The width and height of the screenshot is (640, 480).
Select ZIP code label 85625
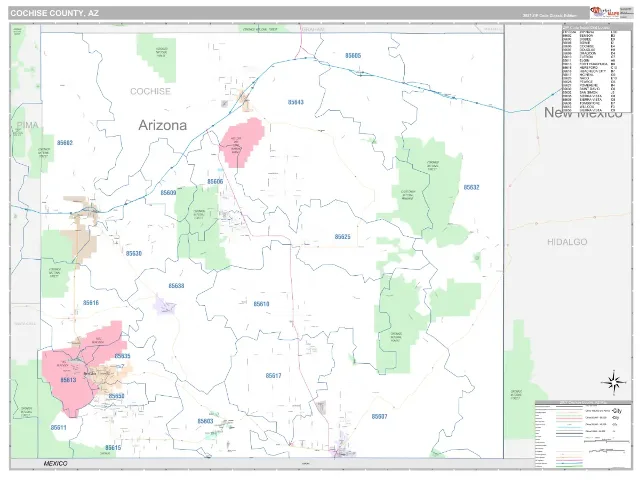tap(342, 237)
